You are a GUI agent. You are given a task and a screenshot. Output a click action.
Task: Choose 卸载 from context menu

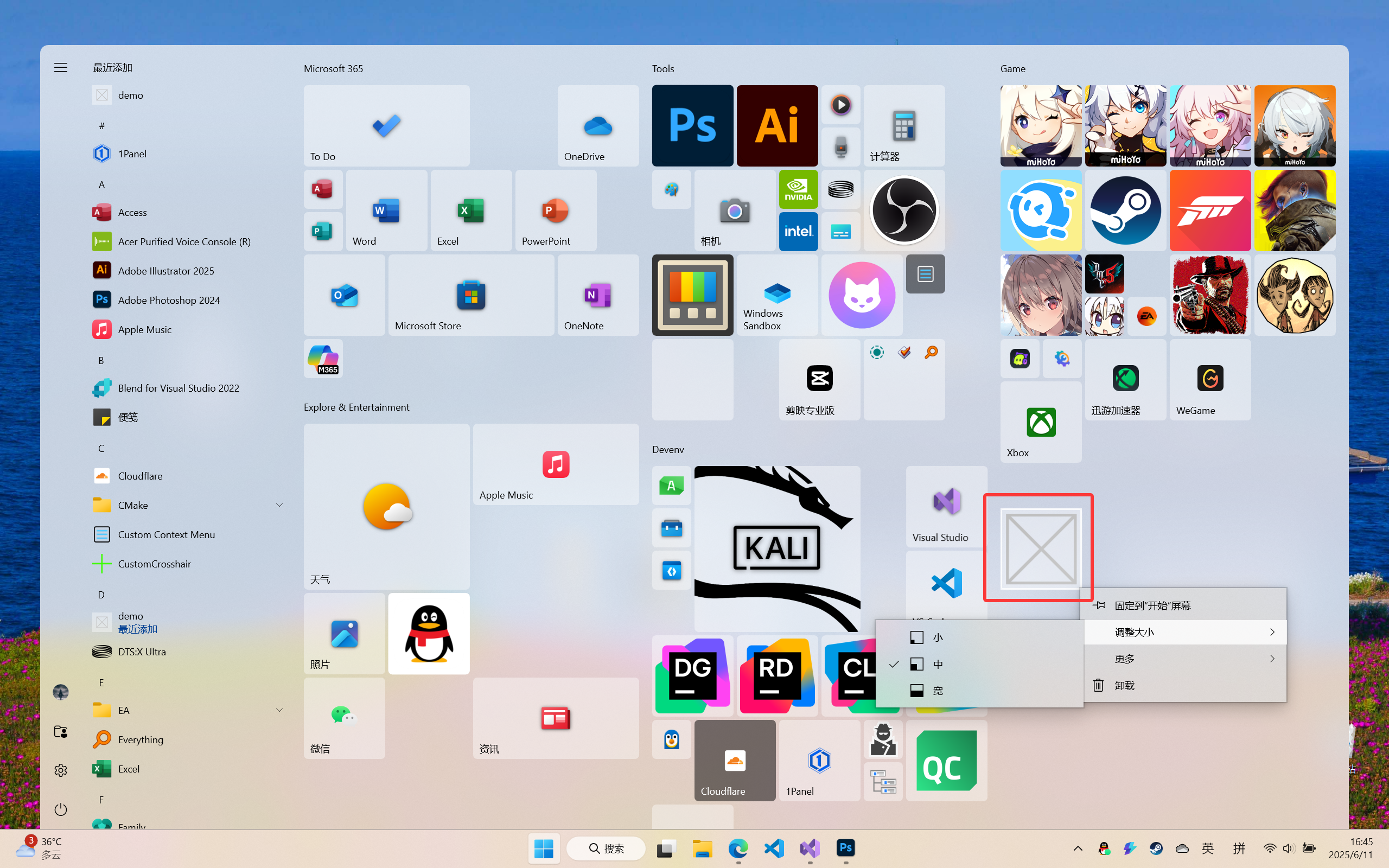[1184, 685]
